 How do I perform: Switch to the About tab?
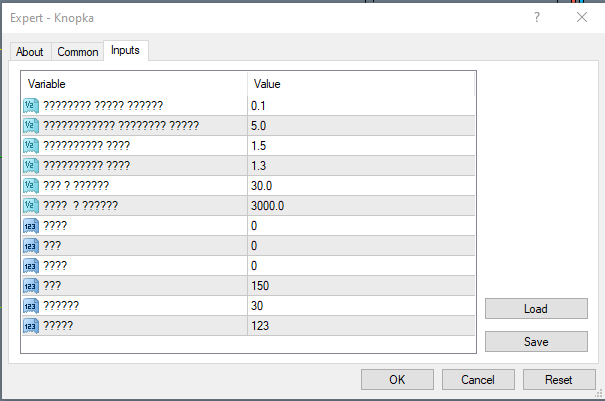point(30,52)
